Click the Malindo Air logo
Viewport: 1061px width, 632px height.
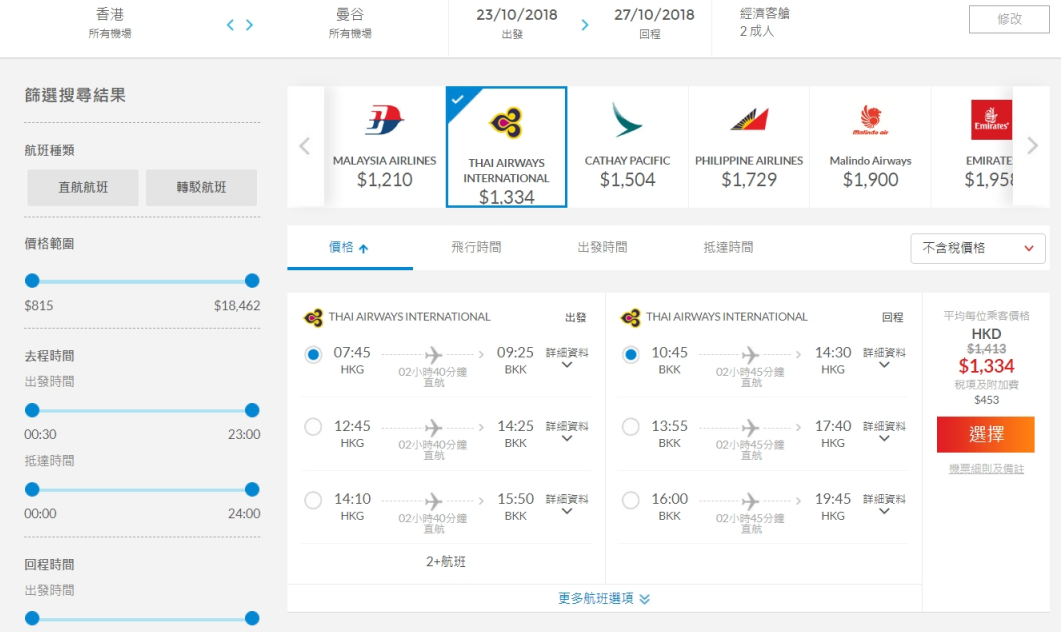(x=871, y=120)
